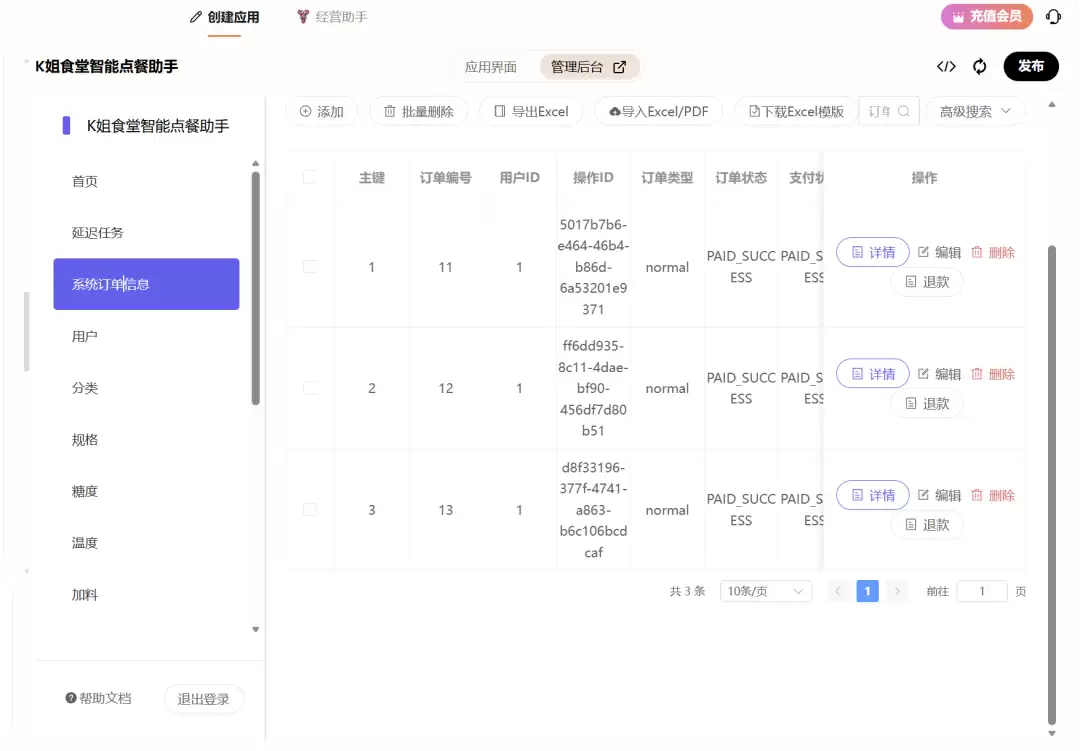This screenshot has width=1080, height=751.
Task: Switch to the 创建应用 tab
Action: (225, 17)
